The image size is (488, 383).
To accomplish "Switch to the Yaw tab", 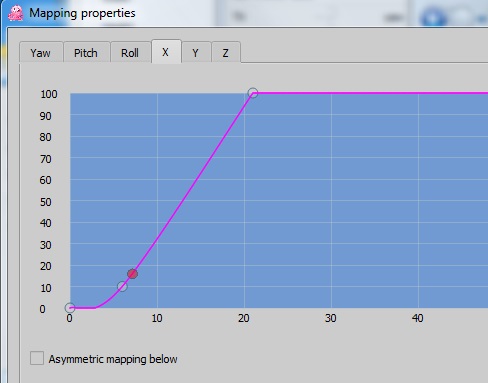I will (41, 53).
